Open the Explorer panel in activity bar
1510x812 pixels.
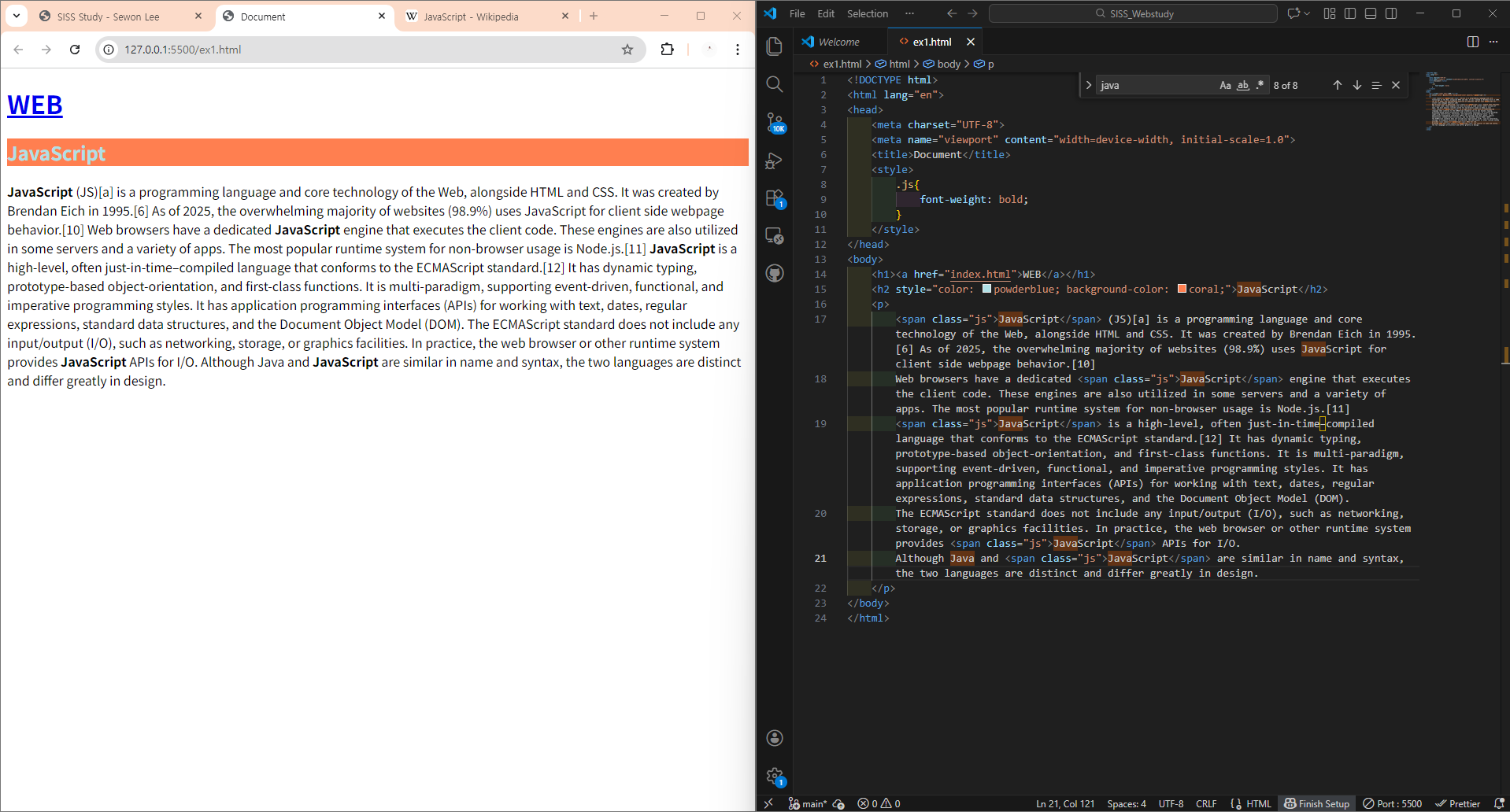tap(775, 46)
